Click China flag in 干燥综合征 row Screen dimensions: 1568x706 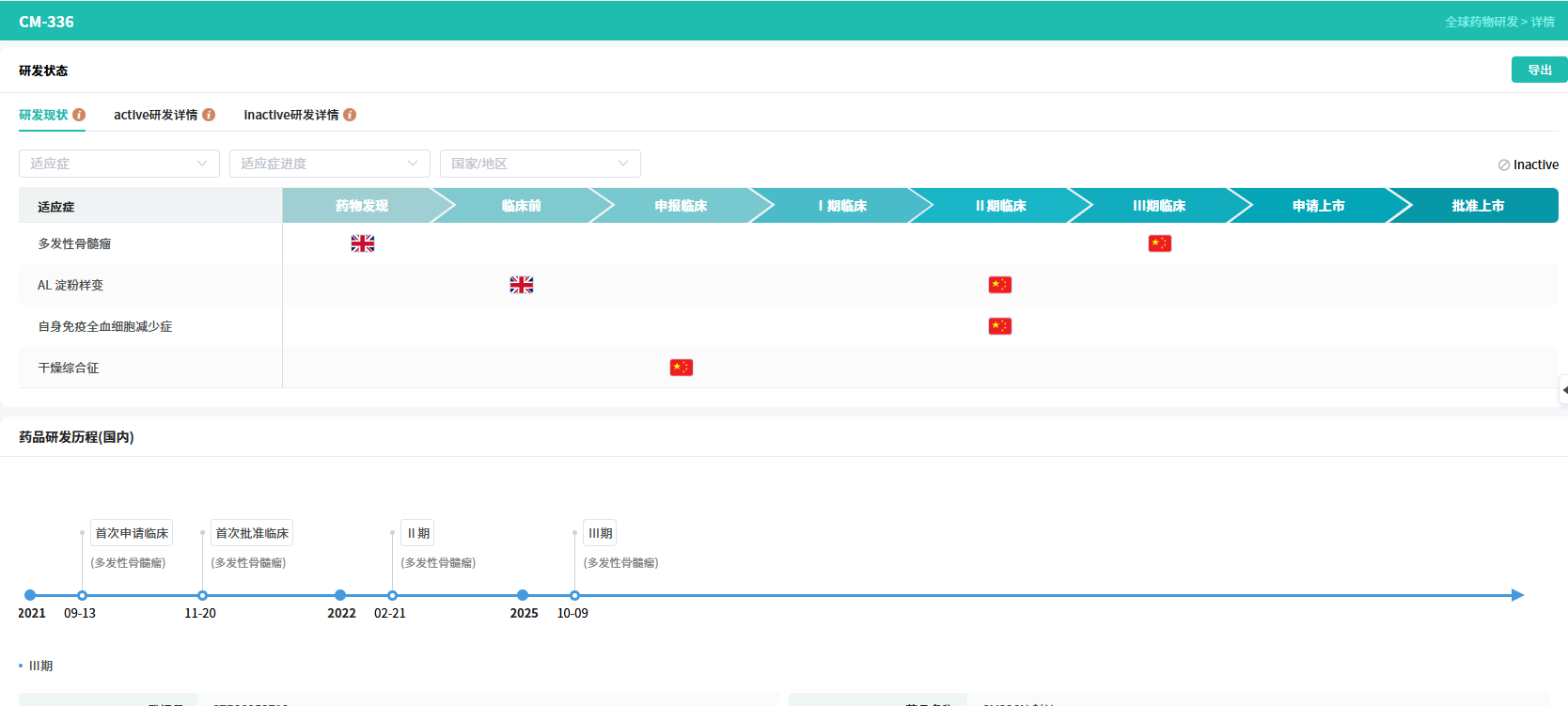click(681, 368)
